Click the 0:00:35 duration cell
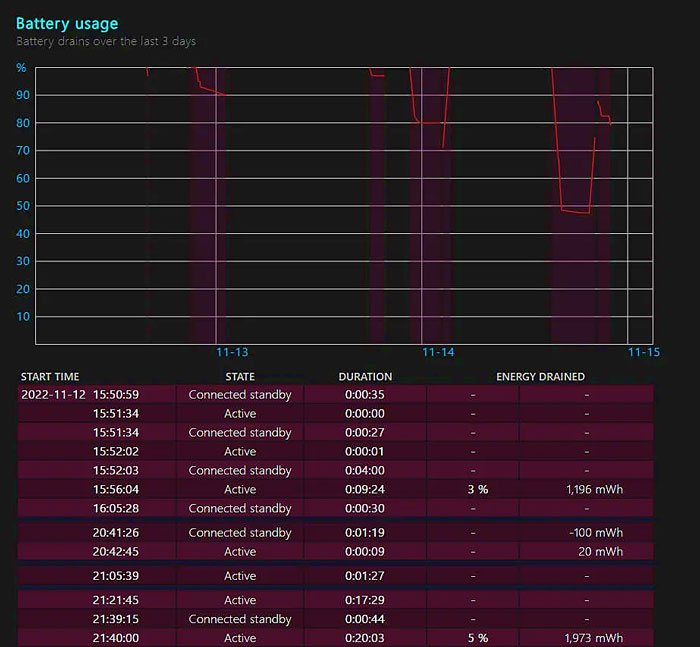 point(365,395)
